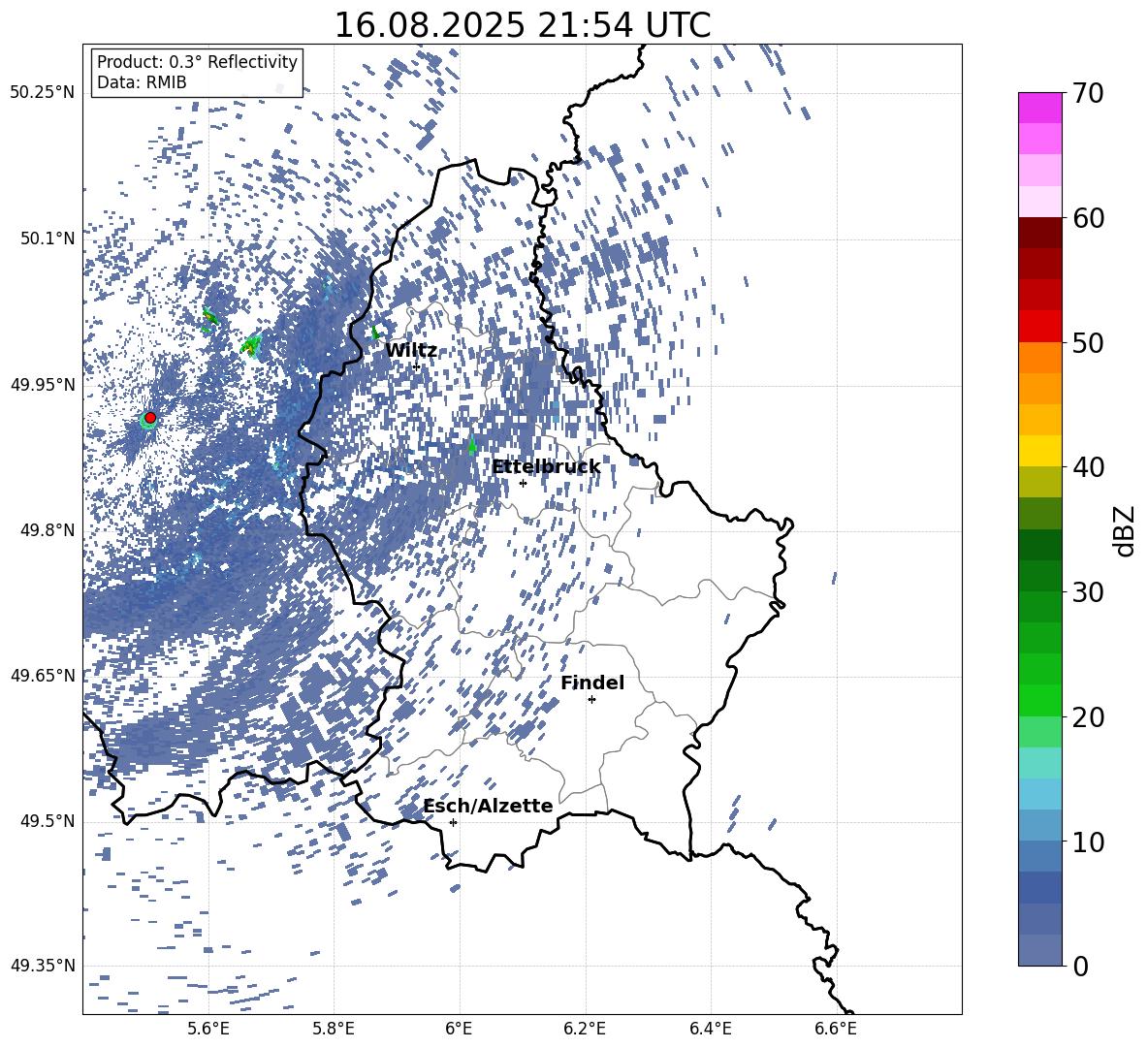Click the 5.6°E longitude tick label
The height and width of the screenshot is (1048, 1148).
coord(208,1029)
